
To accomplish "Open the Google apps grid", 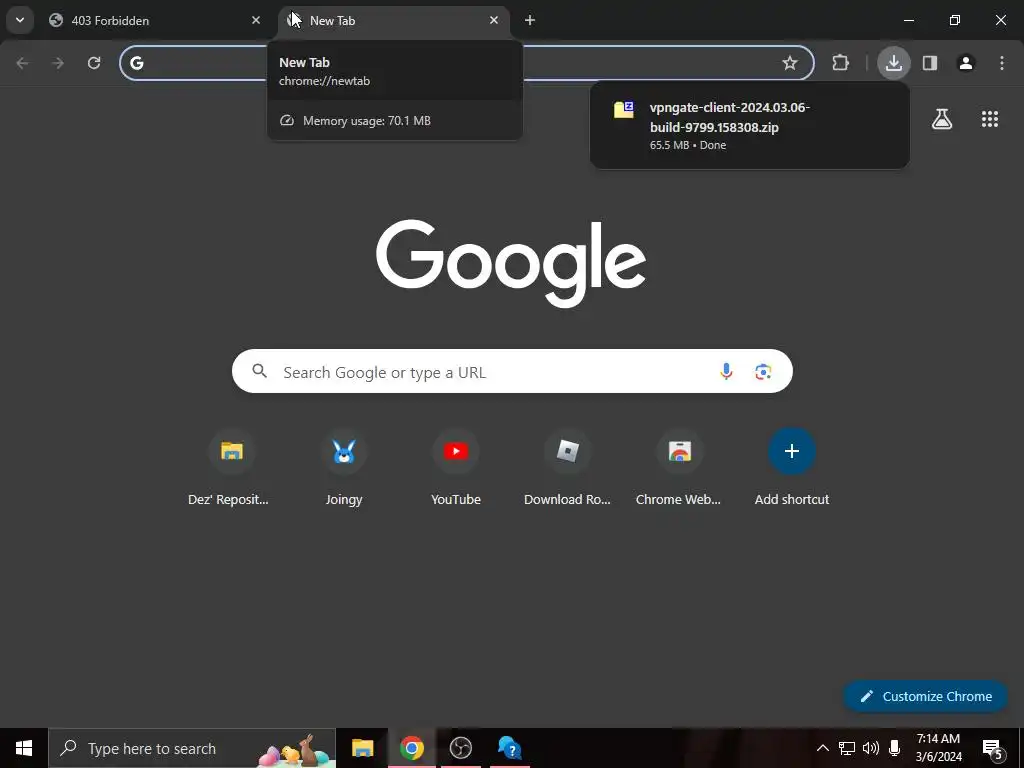I will 989,119.
